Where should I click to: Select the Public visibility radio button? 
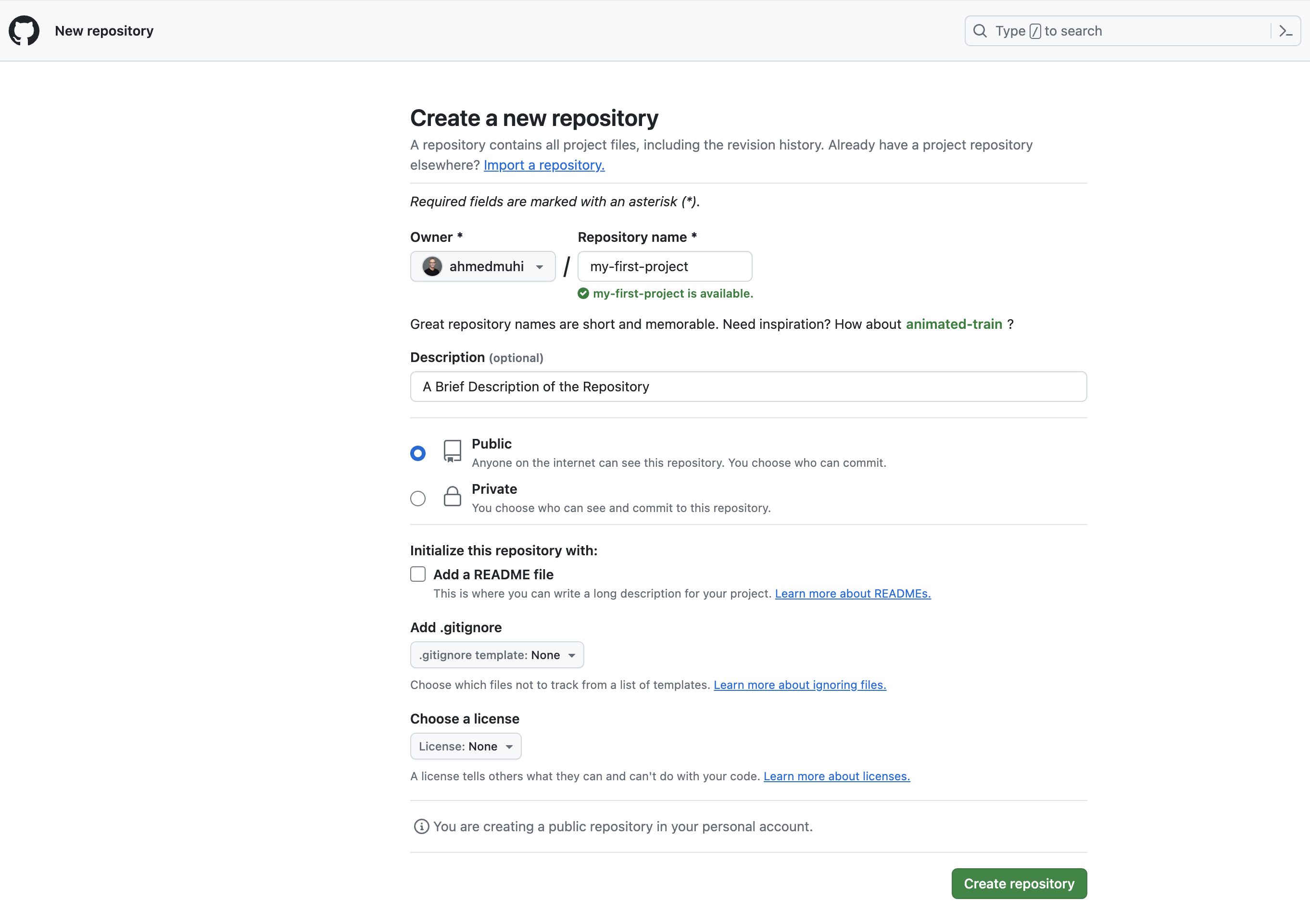[x=417, y=453]
